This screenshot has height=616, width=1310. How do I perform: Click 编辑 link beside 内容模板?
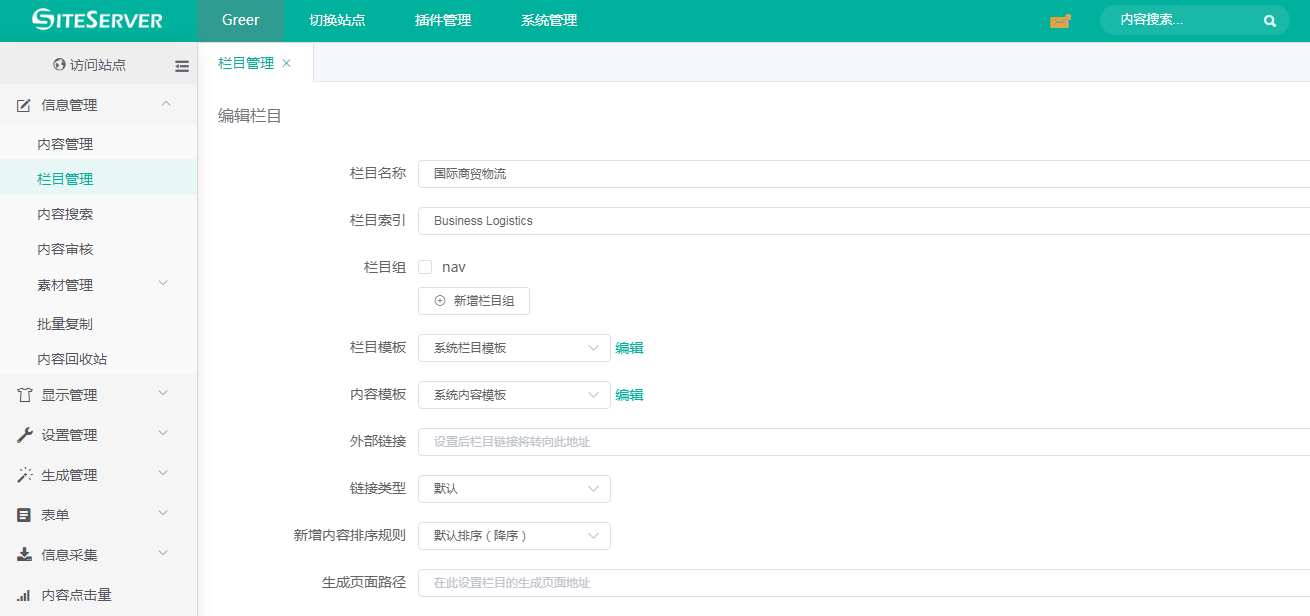pyautogui.click(x=629, y=395)
